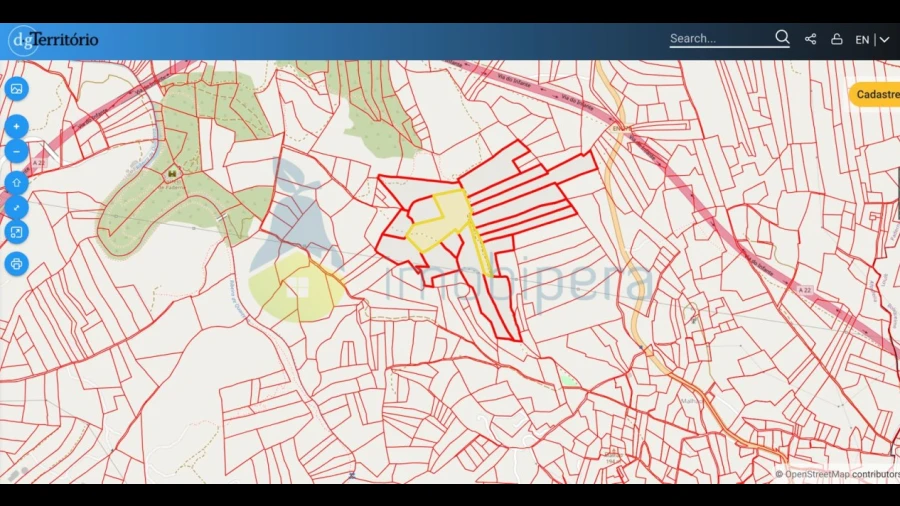This screenshot has width=900, height=506.
Task: Click the dgTerritório logo
Action: tap(54, 40)
